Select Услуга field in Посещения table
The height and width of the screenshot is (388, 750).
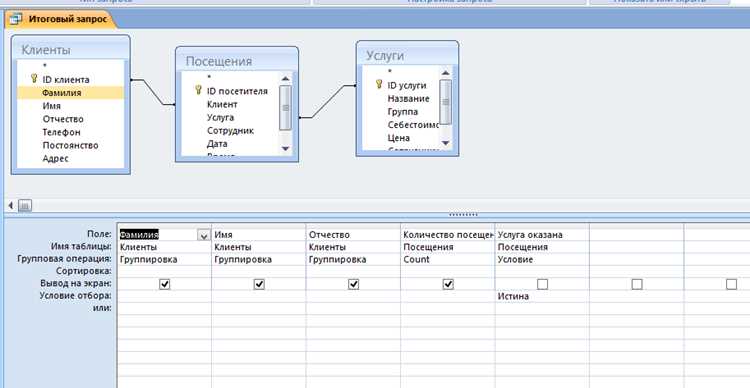(x=231, y=117)
